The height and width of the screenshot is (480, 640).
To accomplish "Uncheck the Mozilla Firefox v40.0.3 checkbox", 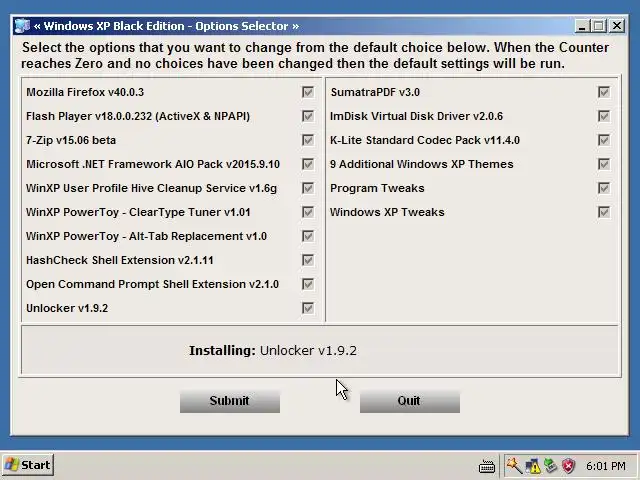I will (308, 92).
